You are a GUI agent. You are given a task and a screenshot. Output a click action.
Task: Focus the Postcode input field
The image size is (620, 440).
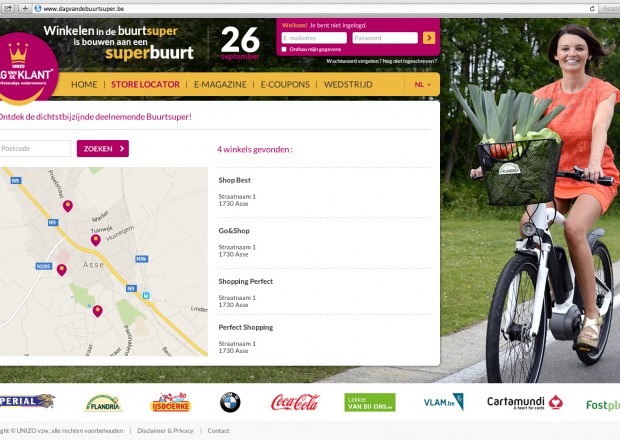[35, 149]
